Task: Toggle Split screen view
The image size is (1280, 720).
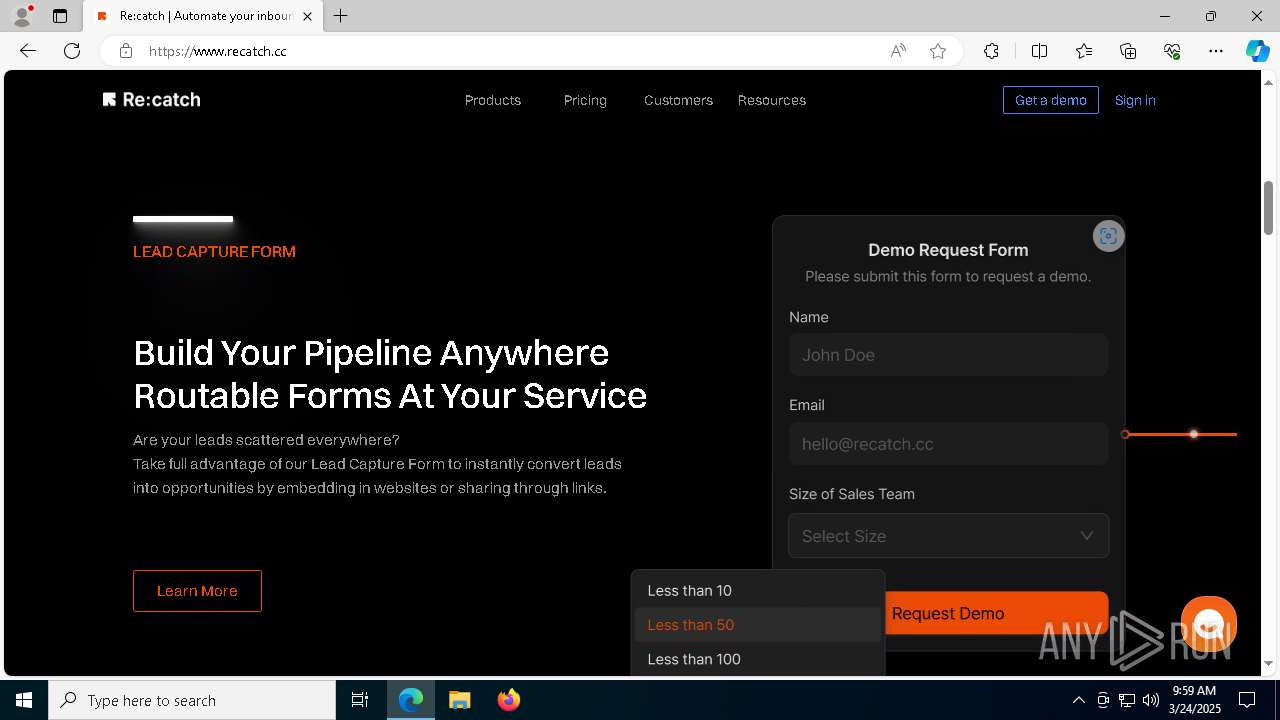Action: (1039, 51)
